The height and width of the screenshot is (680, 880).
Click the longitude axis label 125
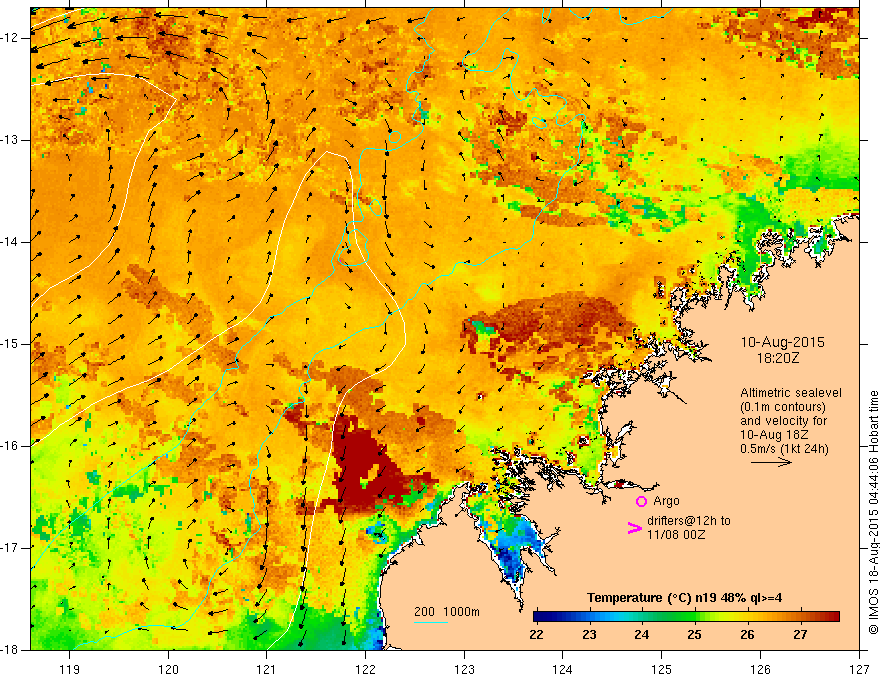click(662, 669)
